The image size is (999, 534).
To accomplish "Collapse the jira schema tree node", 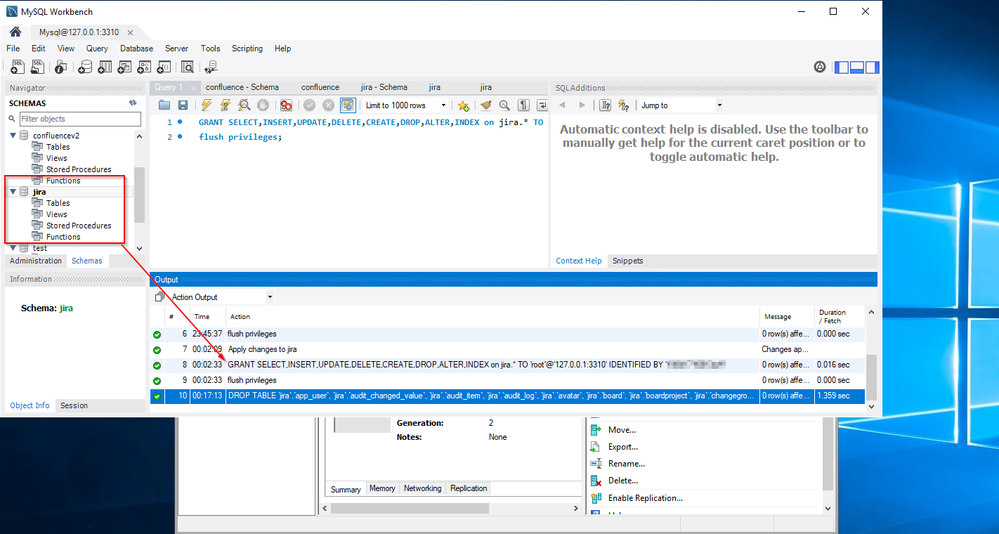I will 13,191.
